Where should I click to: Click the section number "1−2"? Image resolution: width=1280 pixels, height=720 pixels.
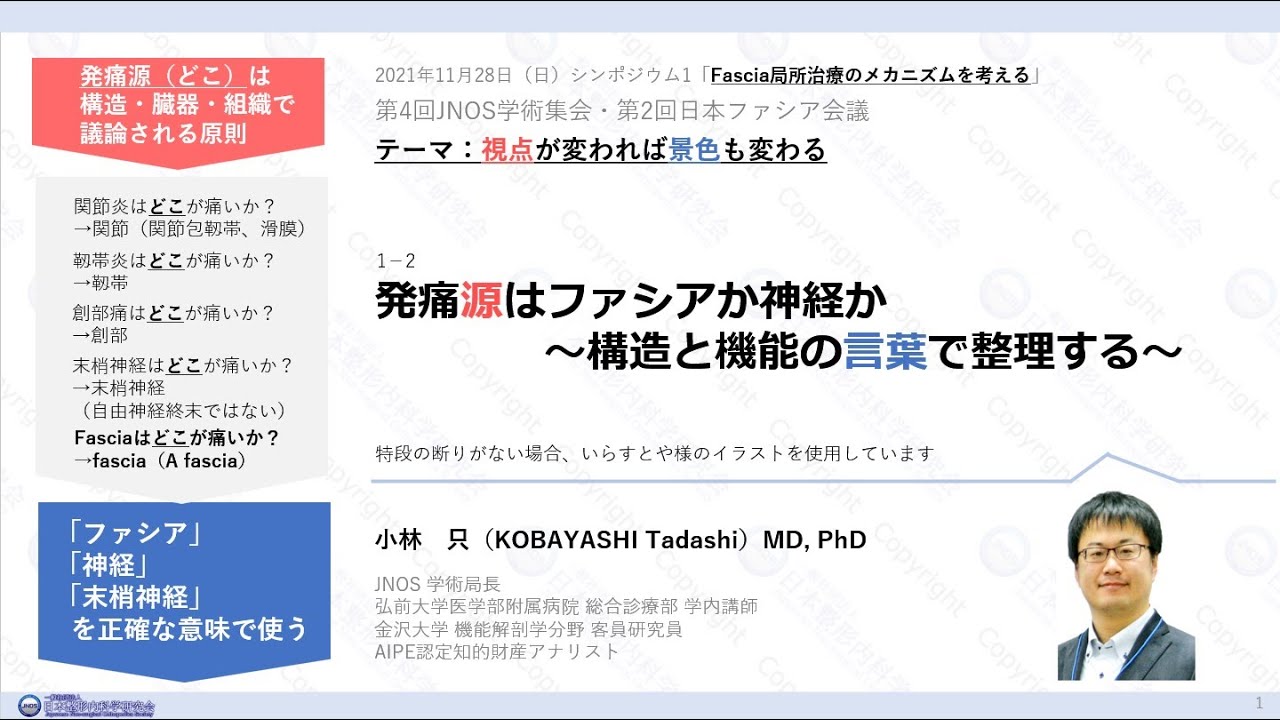pyautogui.click(x=396, y=262)
